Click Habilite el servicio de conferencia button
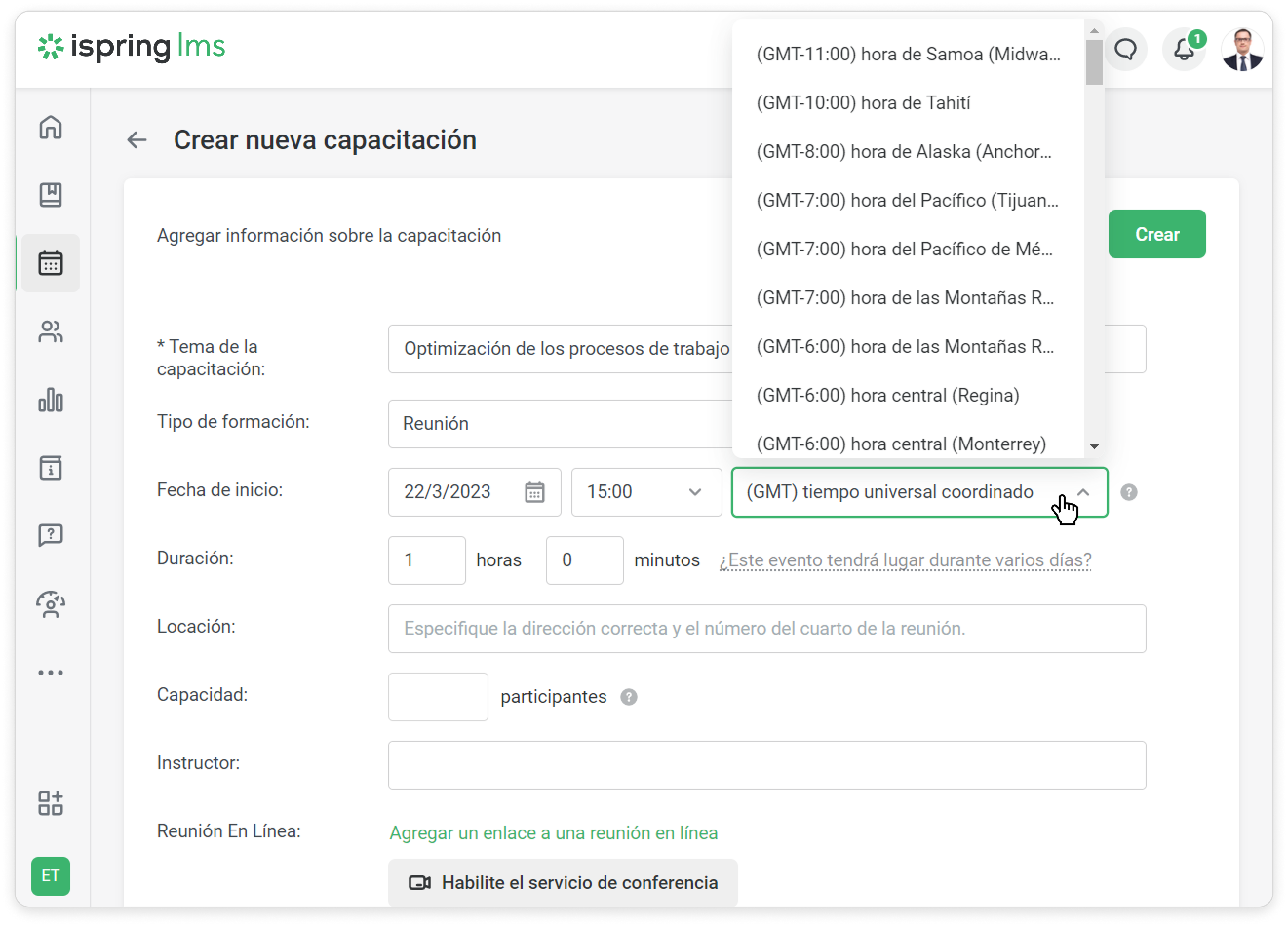The width and height of the screenshot is (1288, 926). (x=562, y=882)
